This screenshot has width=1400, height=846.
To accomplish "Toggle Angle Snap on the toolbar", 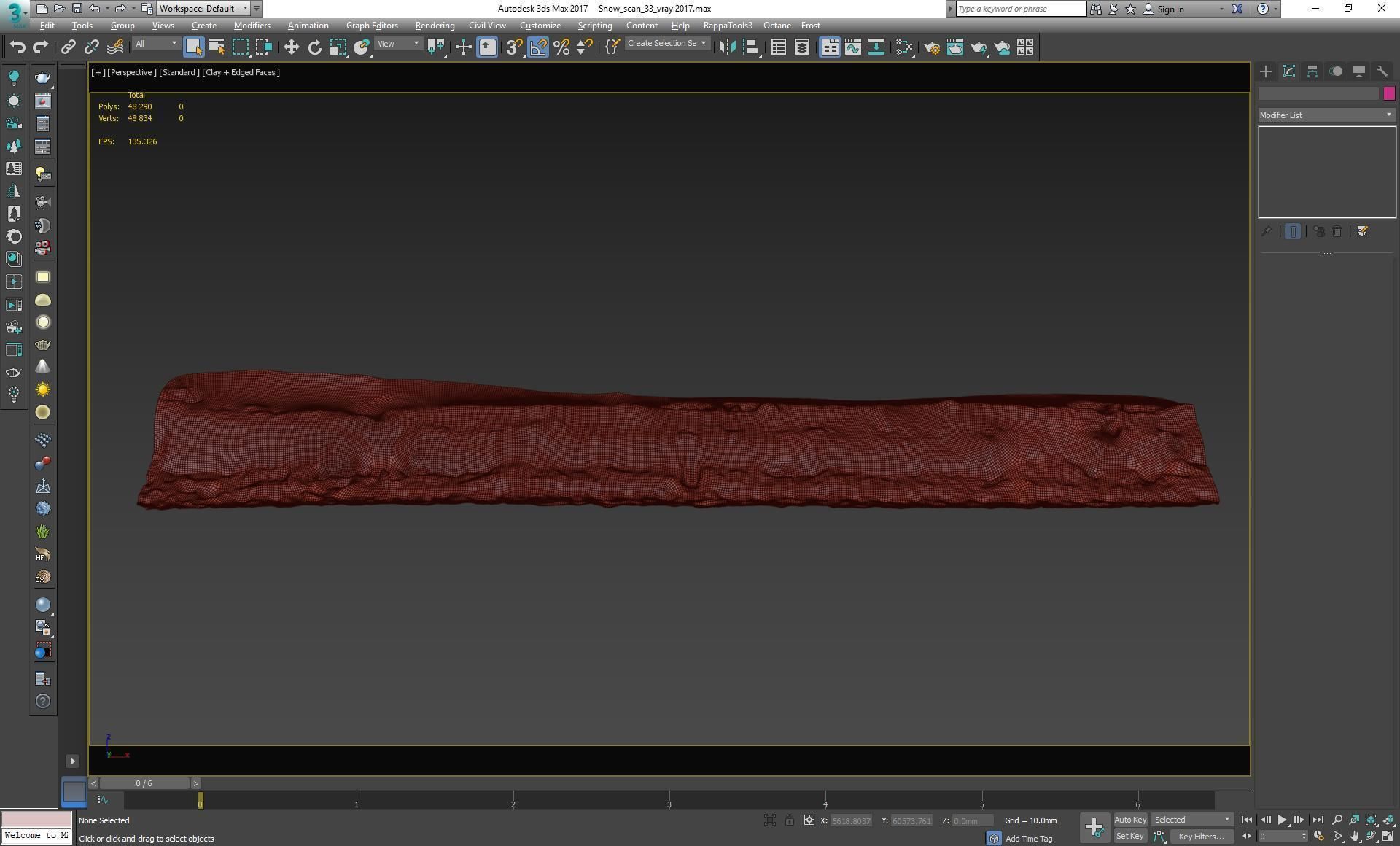I will (537, 47).
